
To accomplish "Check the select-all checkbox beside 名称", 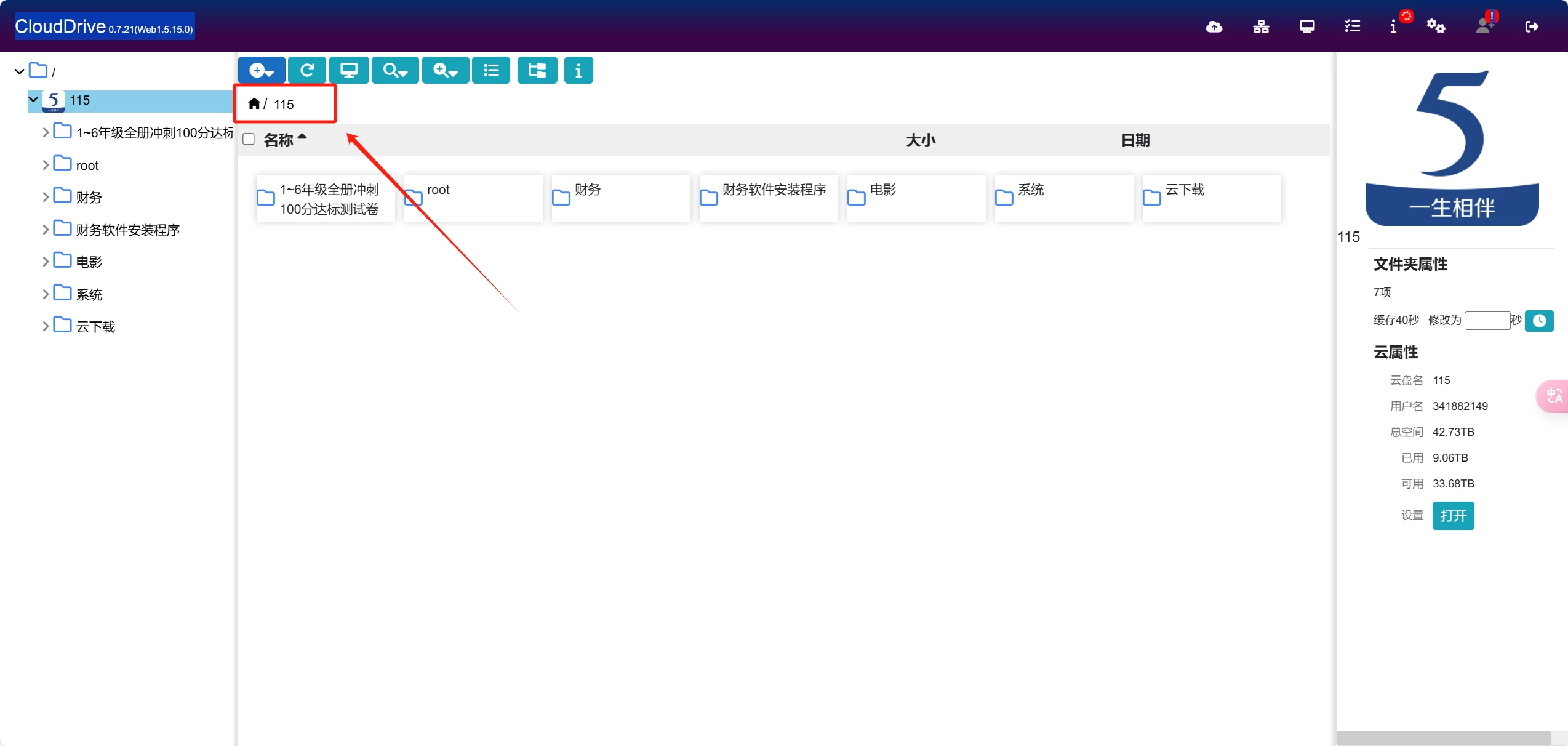I will coord(249,139).
